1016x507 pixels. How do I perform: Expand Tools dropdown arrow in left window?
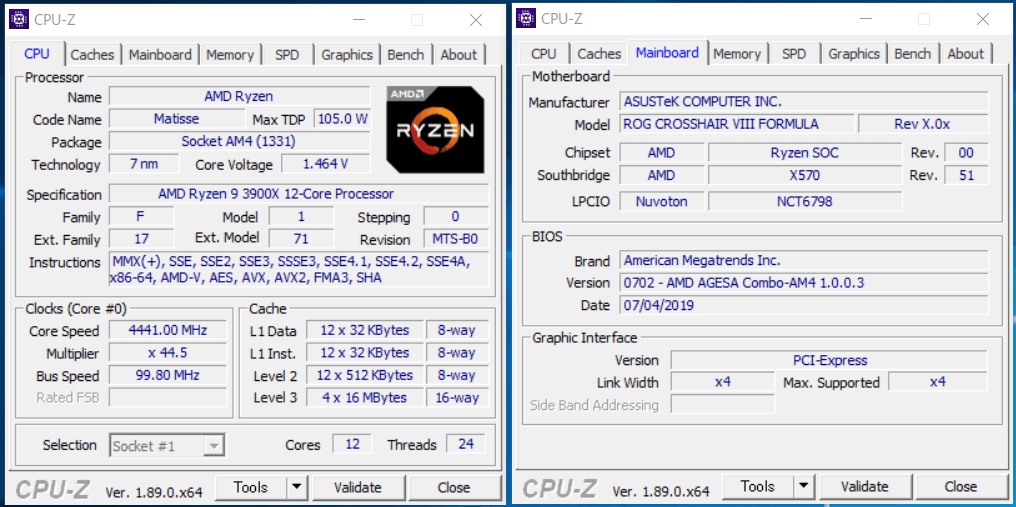[x=297, y=487]
